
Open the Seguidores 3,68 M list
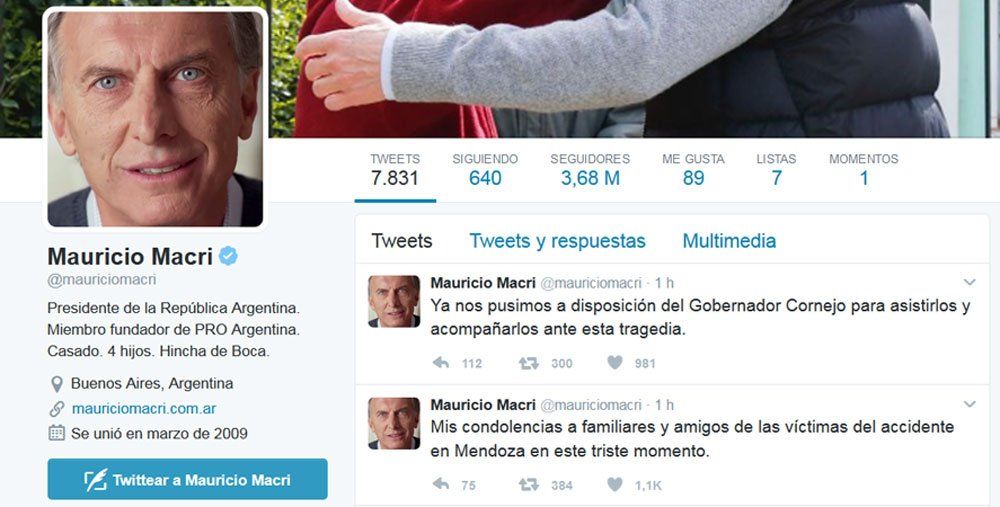[x=590, y=170]
